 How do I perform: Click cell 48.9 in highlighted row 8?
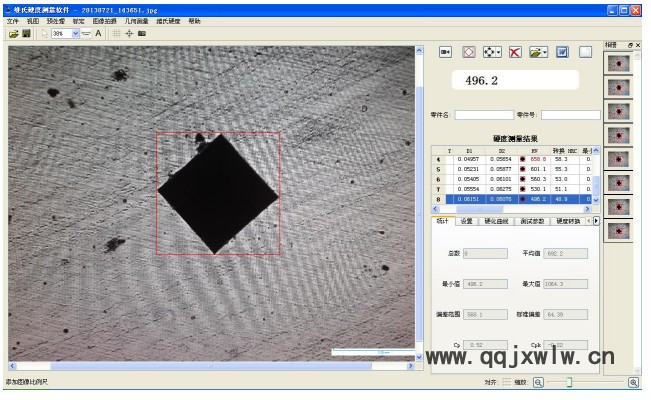click(x=561, y=199)
